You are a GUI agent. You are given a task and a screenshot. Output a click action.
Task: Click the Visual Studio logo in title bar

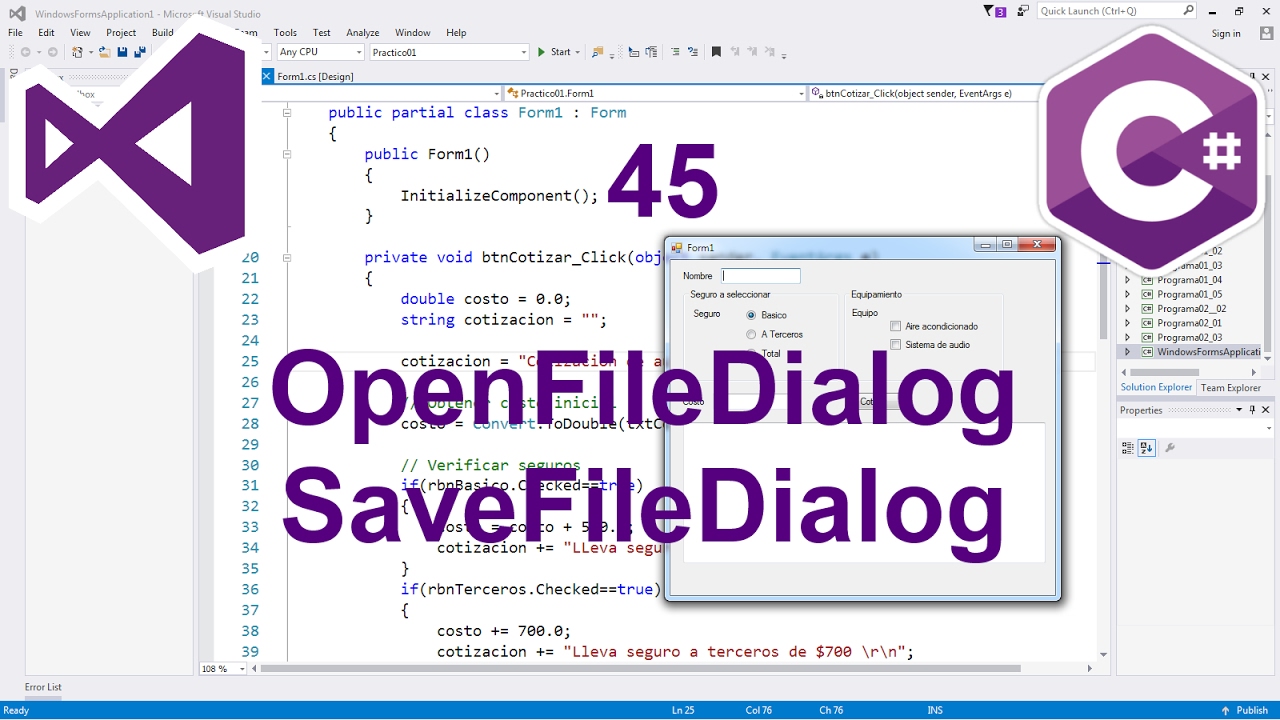click(x=17, y=13)
